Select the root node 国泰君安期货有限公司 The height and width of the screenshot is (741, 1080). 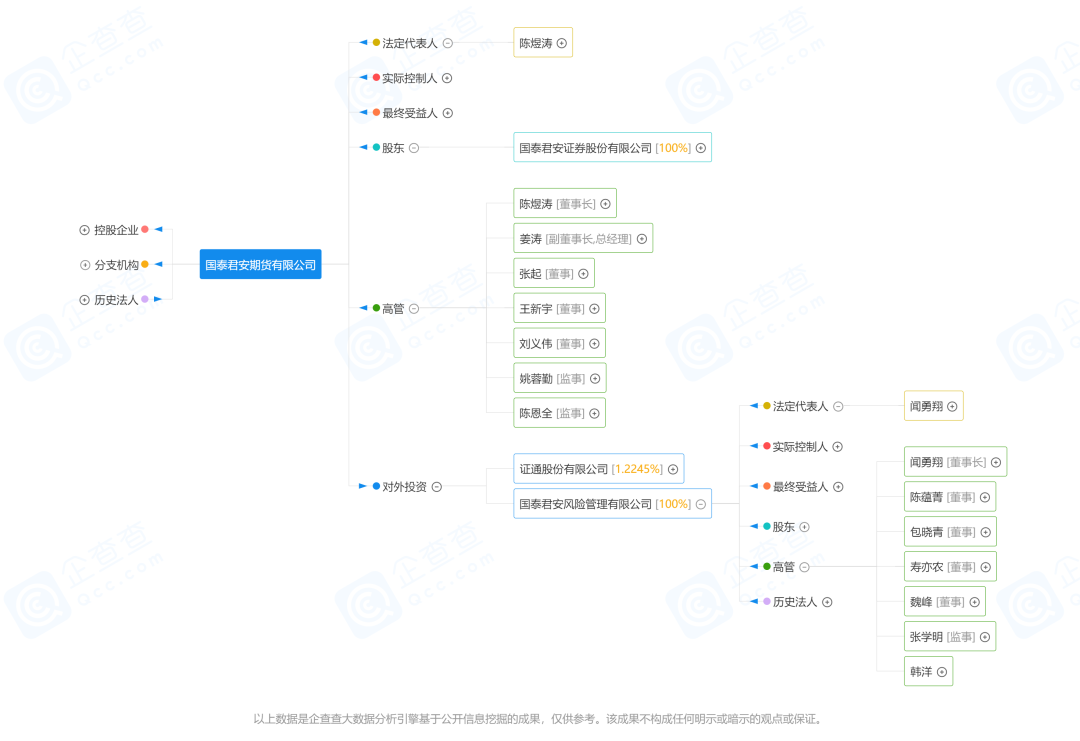tap(260, 264)
